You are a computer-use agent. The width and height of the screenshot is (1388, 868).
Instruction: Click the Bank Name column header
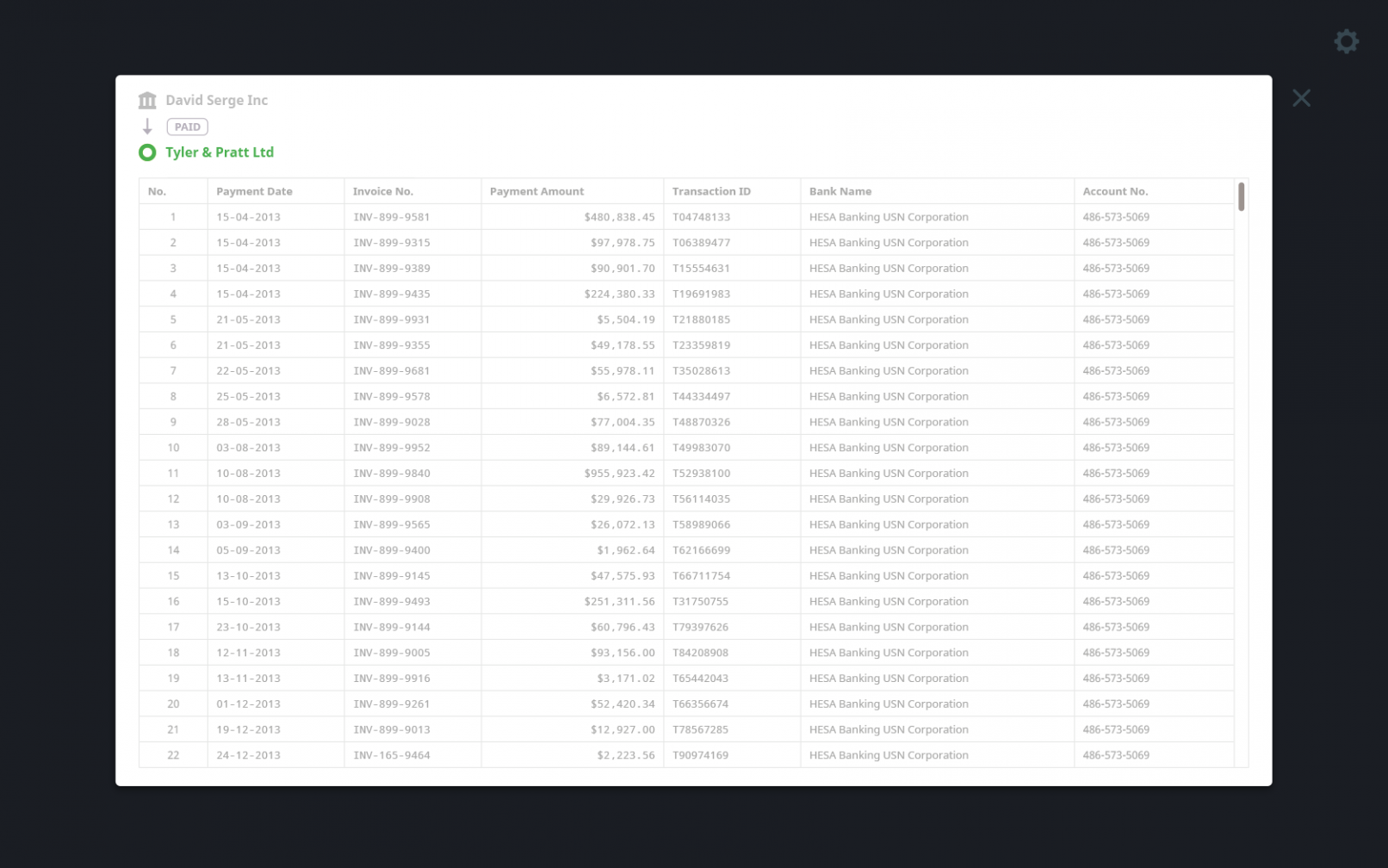[840, 191]
